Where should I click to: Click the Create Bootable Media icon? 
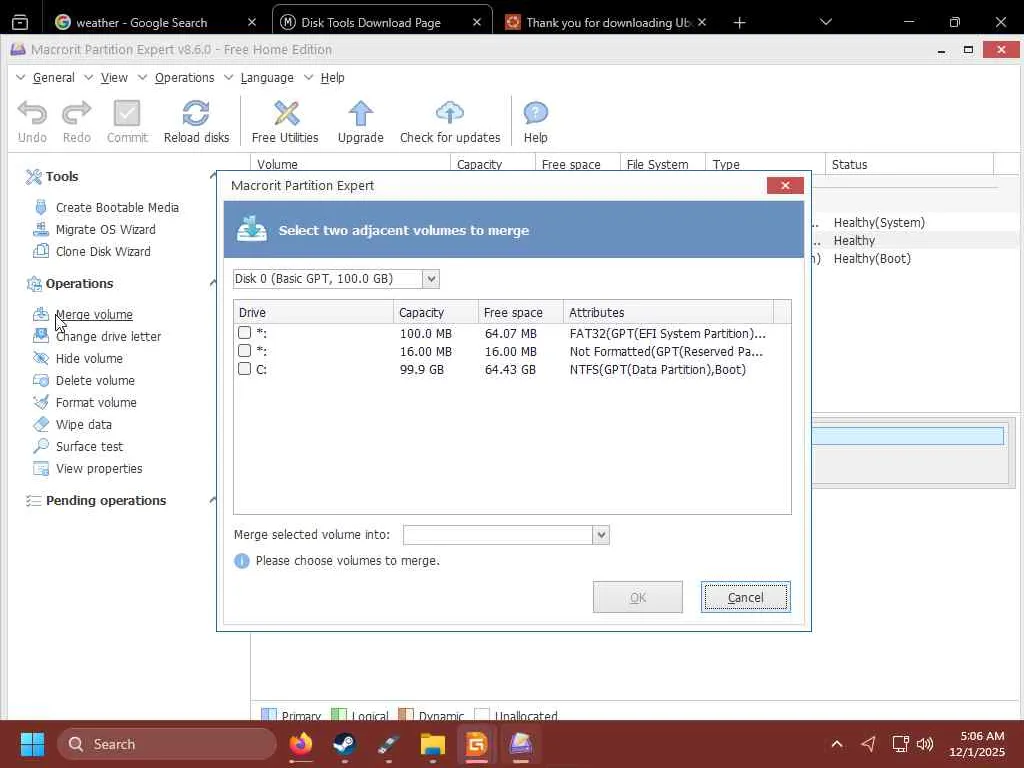tap(40, 207)
